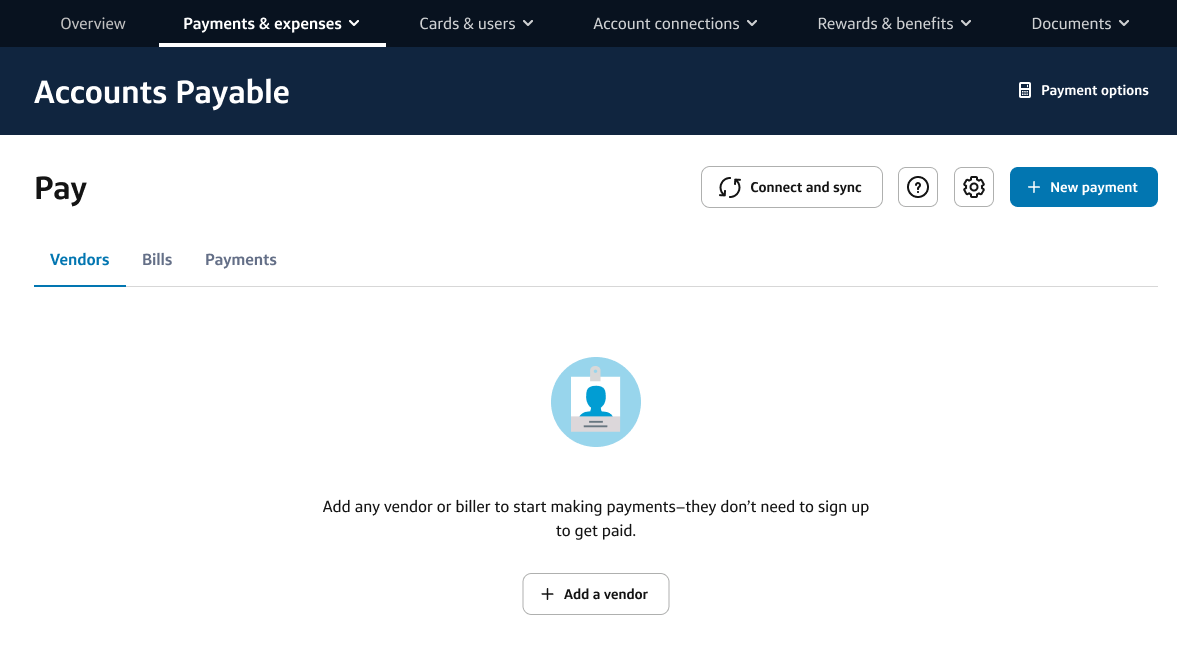Switch to the Payments tab
The height and width of the screenshot is (670, 1177).
[x=240, y=260]
